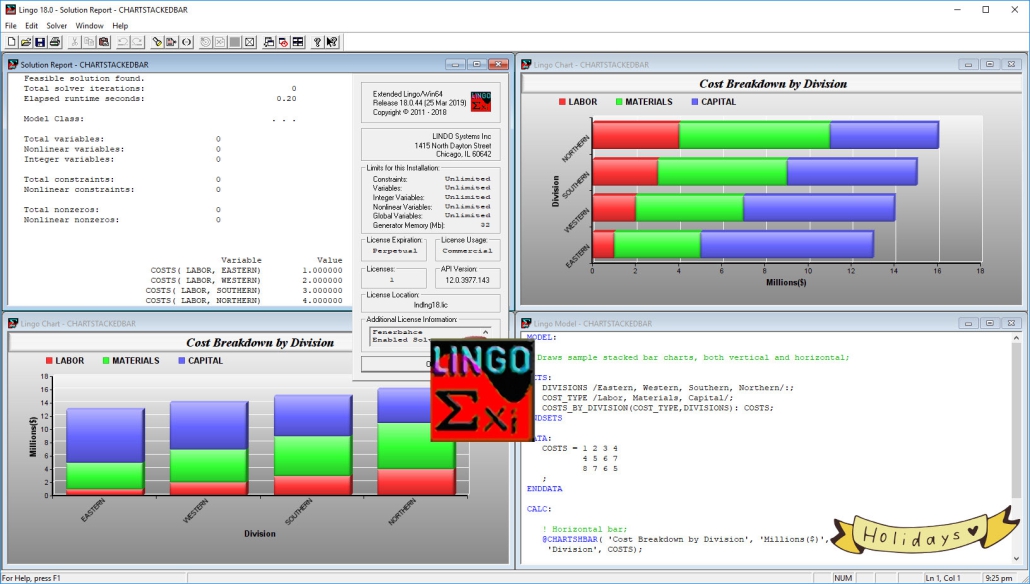This screenshot has width=1030, height=584.
Task: Save the model via the Save disk icon
Action: 40,41
